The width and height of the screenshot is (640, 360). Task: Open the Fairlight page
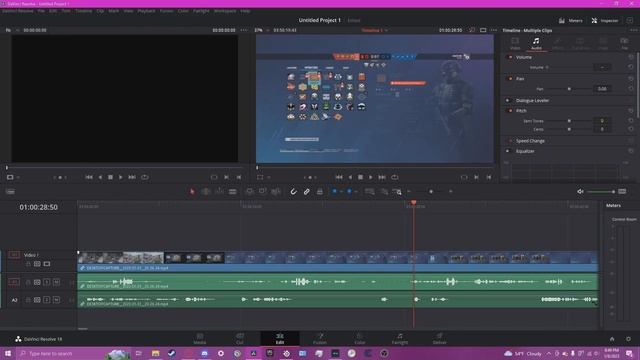pos(400,338)
